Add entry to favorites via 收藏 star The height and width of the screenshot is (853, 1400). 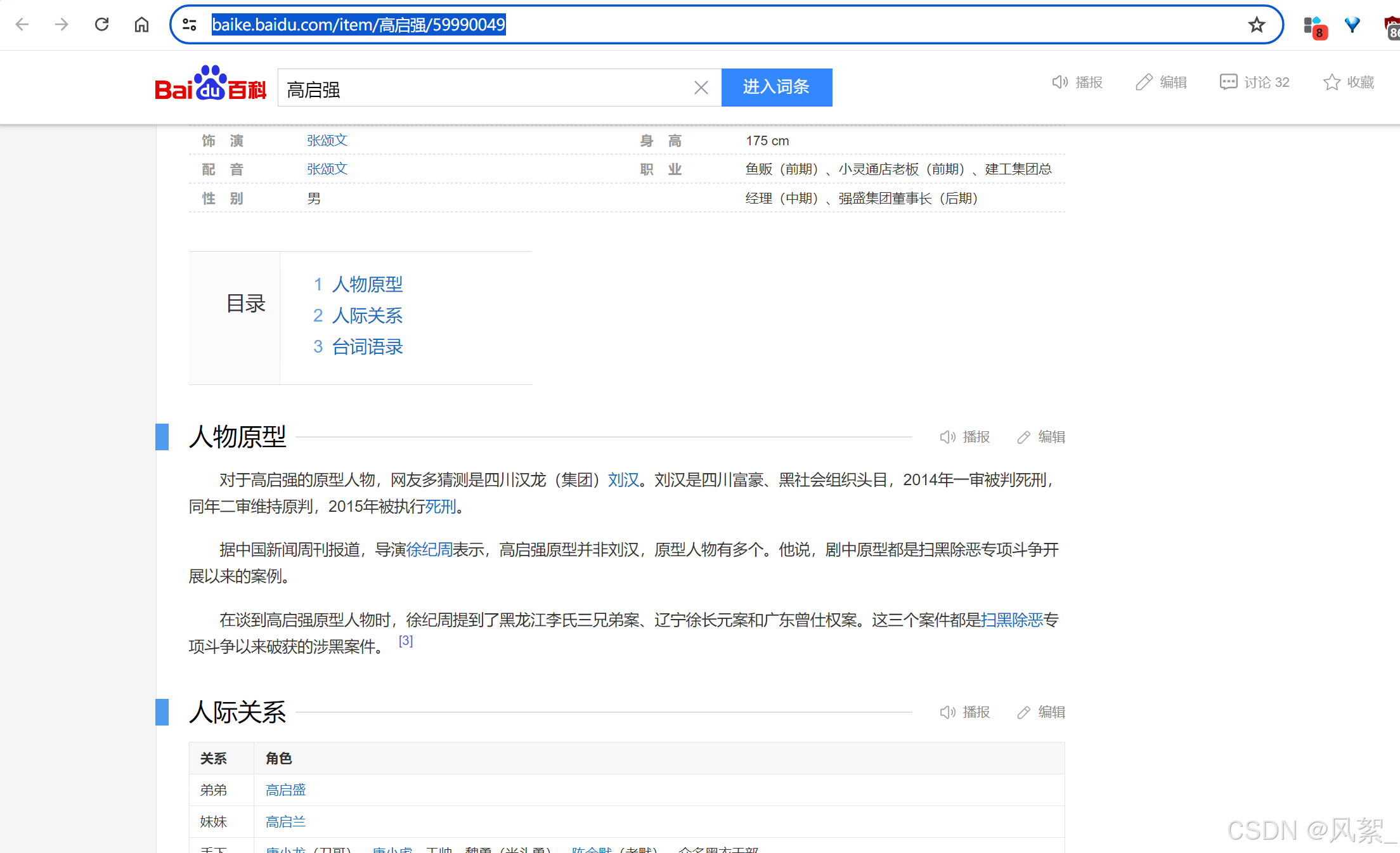(x=1349, y=82)
